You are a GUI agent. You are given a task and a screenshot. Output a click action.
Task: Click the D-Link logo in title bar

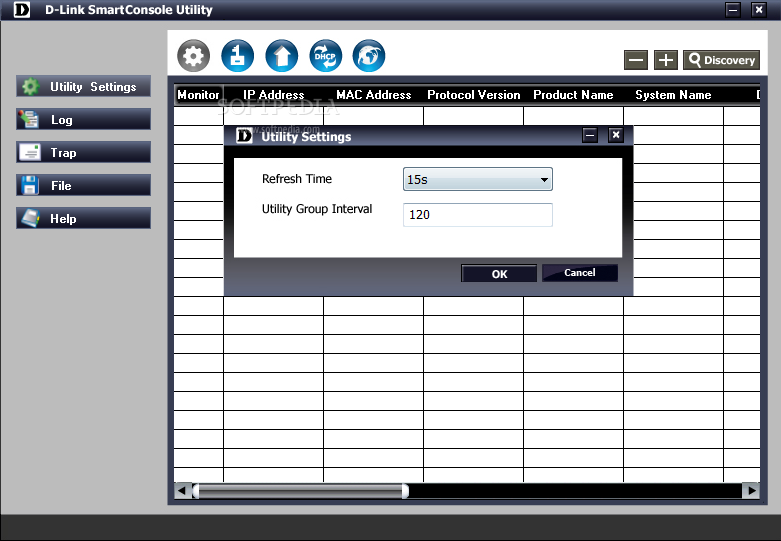click(22, 9)
